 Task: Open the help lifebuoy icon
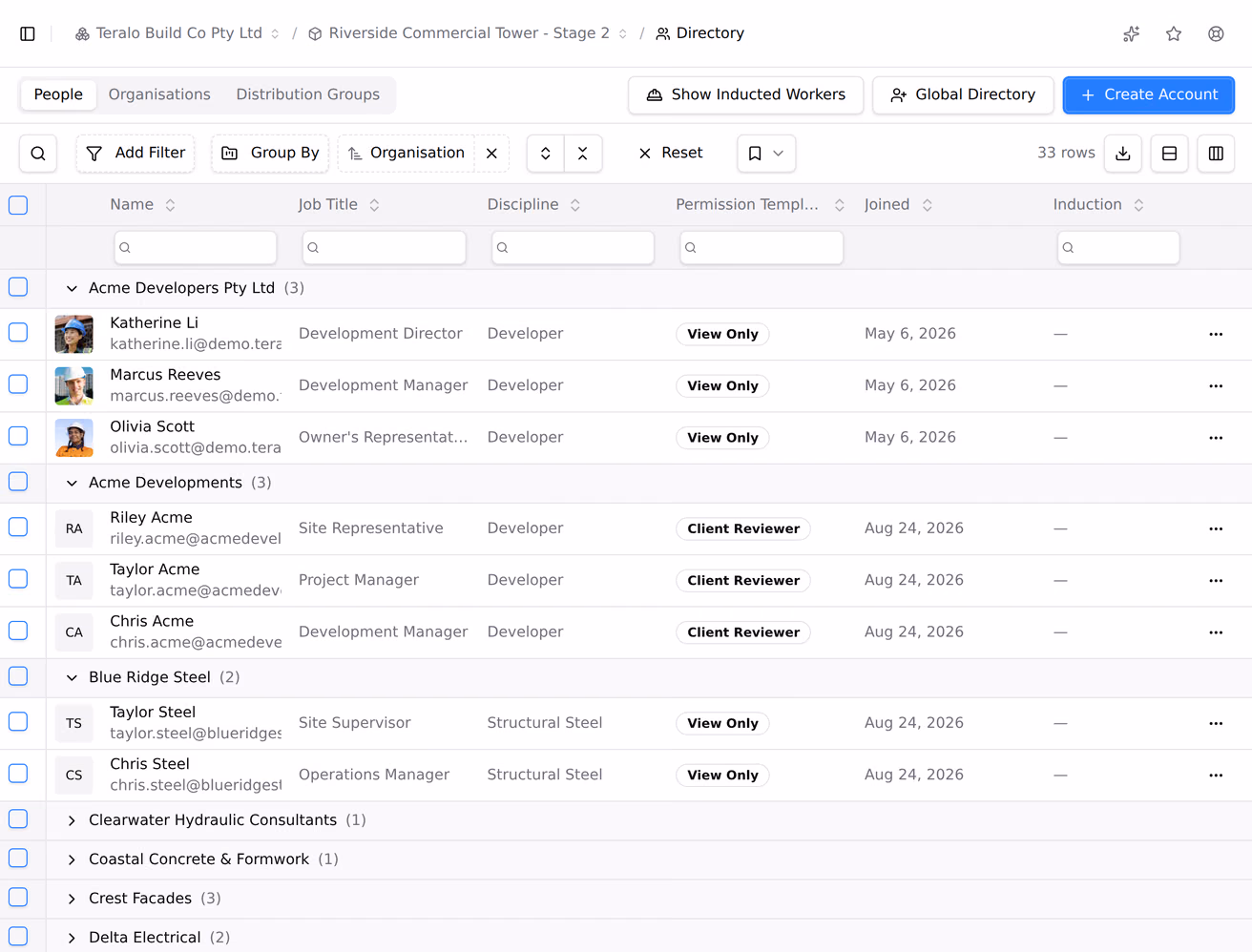tap(1216, 33)
